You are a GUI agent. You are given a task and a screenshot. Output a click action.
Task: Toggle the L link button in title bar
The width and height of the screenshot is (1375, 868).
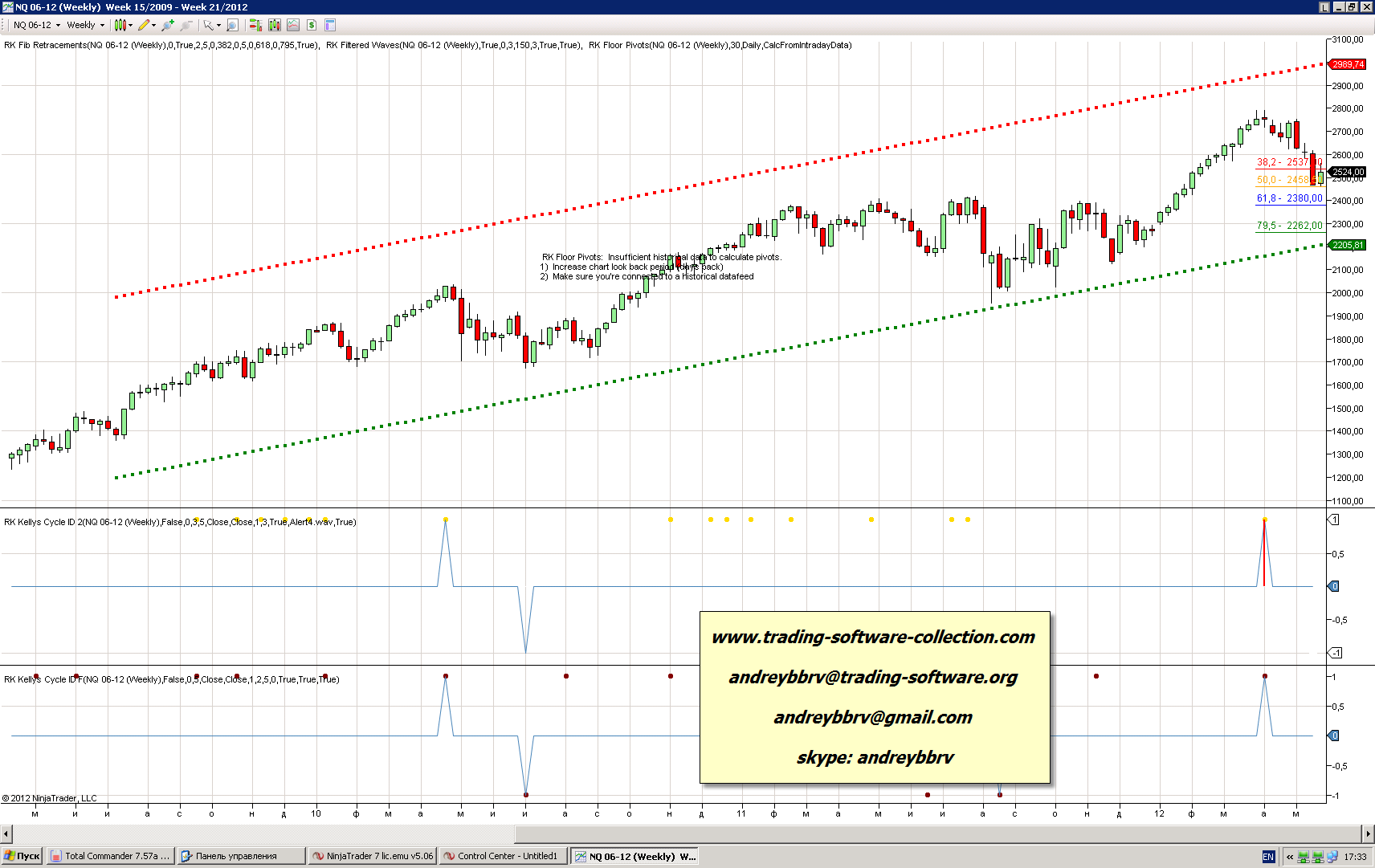(1324, 6)
